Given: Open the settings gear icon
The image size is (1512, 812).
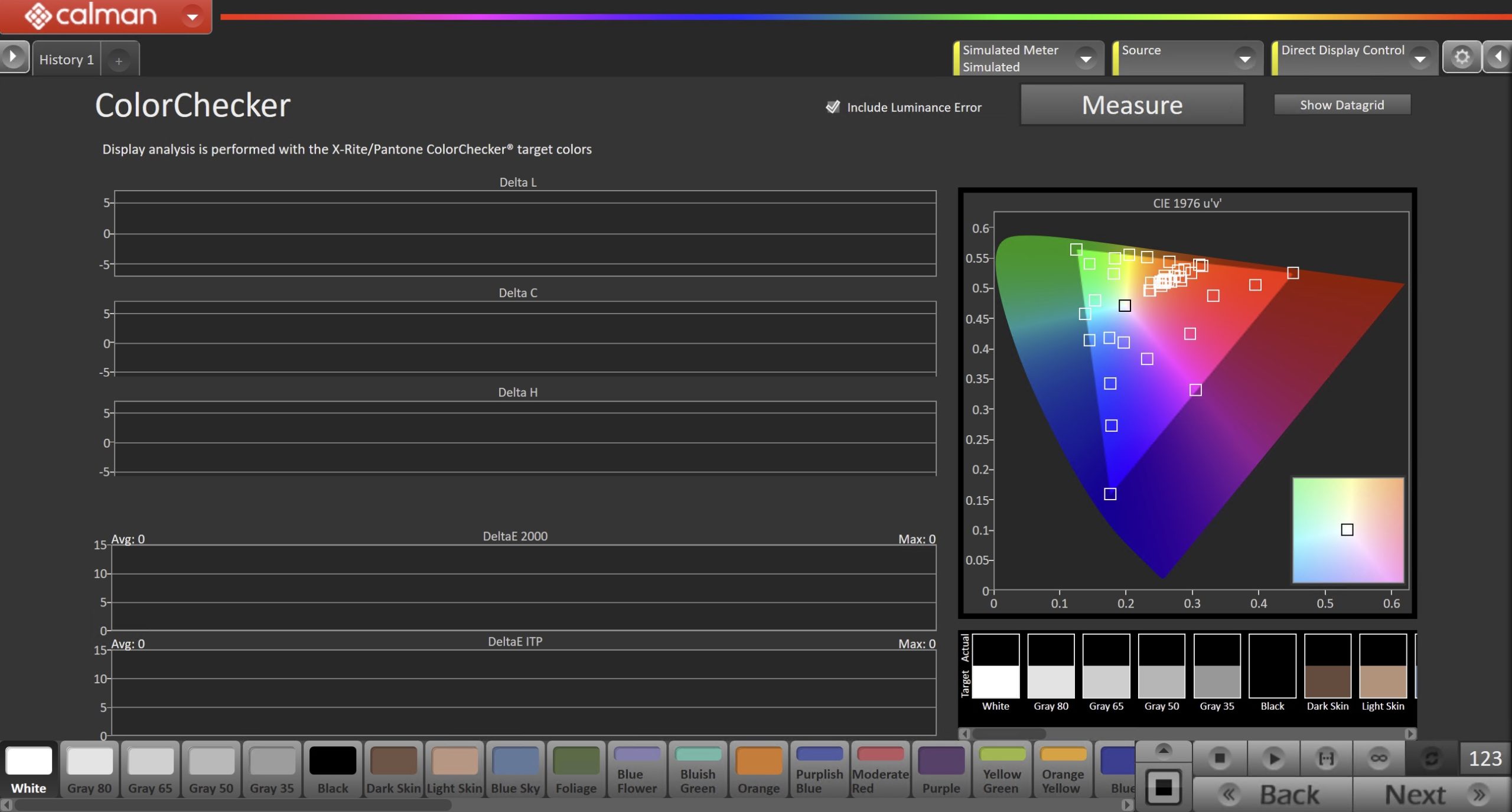Looking at the screenshot, I should point(1461,57).
